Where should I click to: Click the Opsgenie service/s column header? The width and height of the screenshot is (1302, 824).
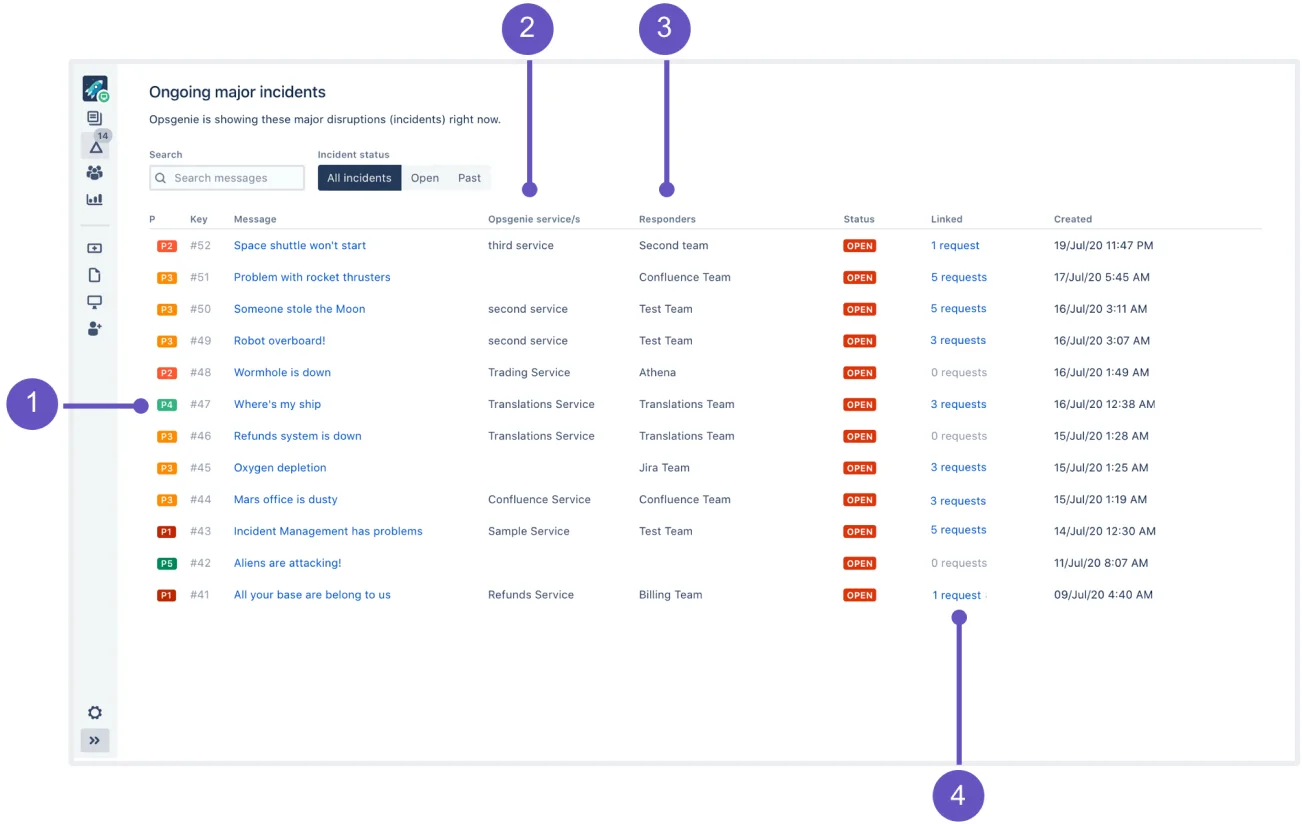534,219
